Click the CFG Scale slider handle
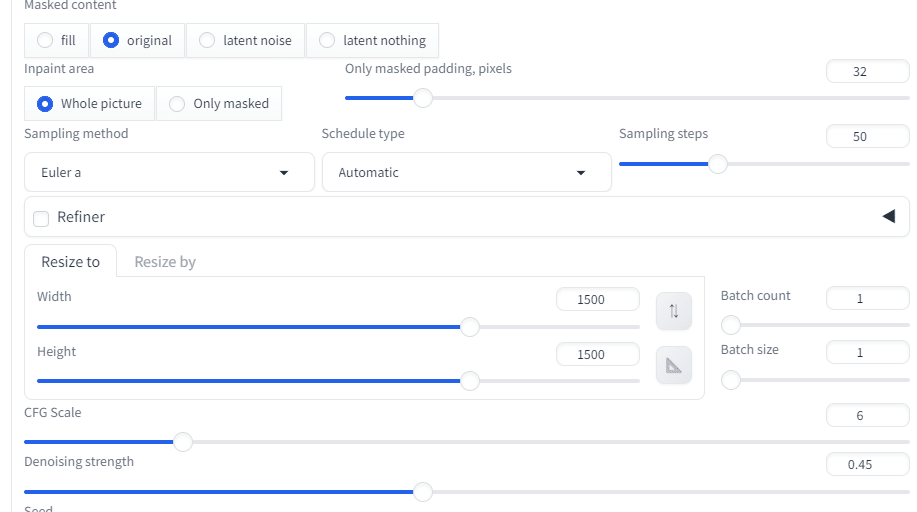The width and height of the screenshot is (917, 512). click(183, 442)
